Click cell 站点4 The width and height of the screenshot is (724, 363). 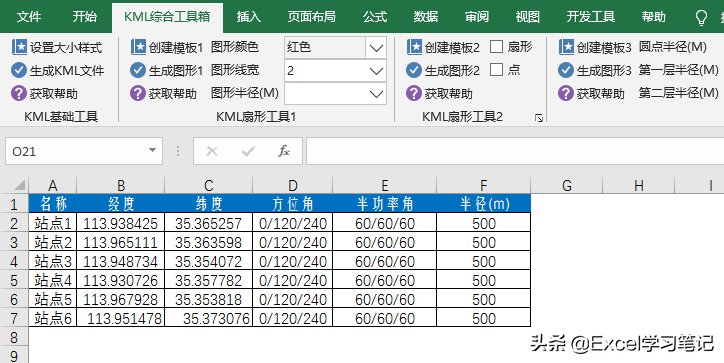(x=53, y=280)
